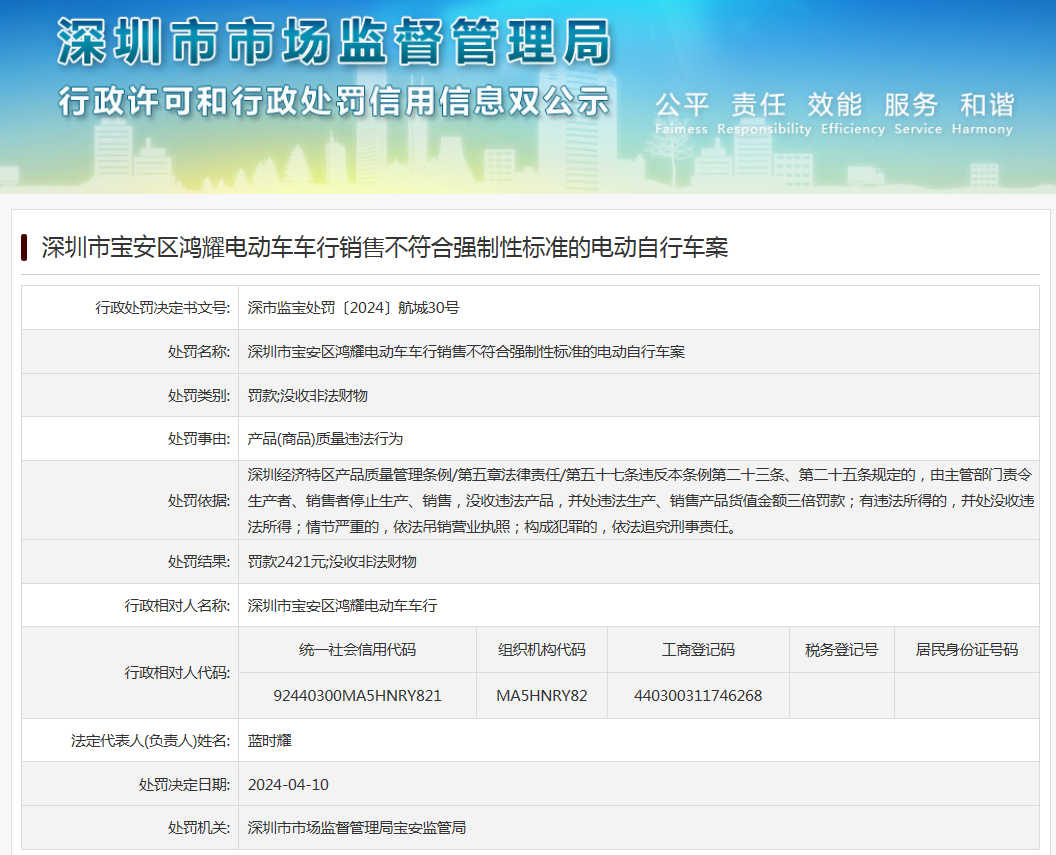Select the decision date 2024-04-10
1056x855 pixels.
point(288,784)
